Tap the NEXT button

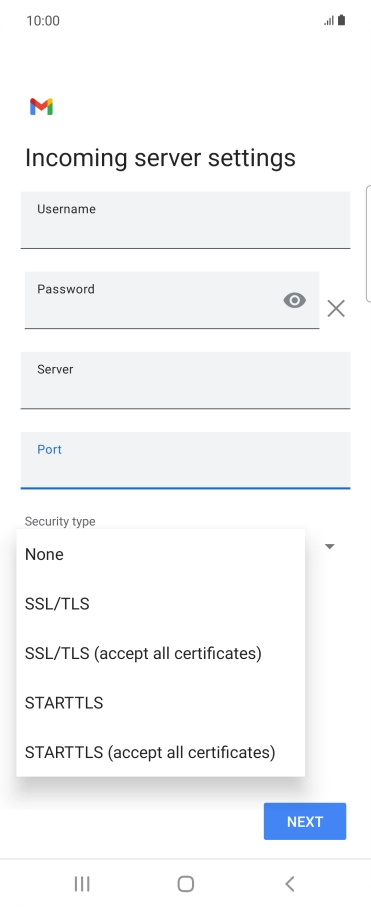click(x=305, y=821)
